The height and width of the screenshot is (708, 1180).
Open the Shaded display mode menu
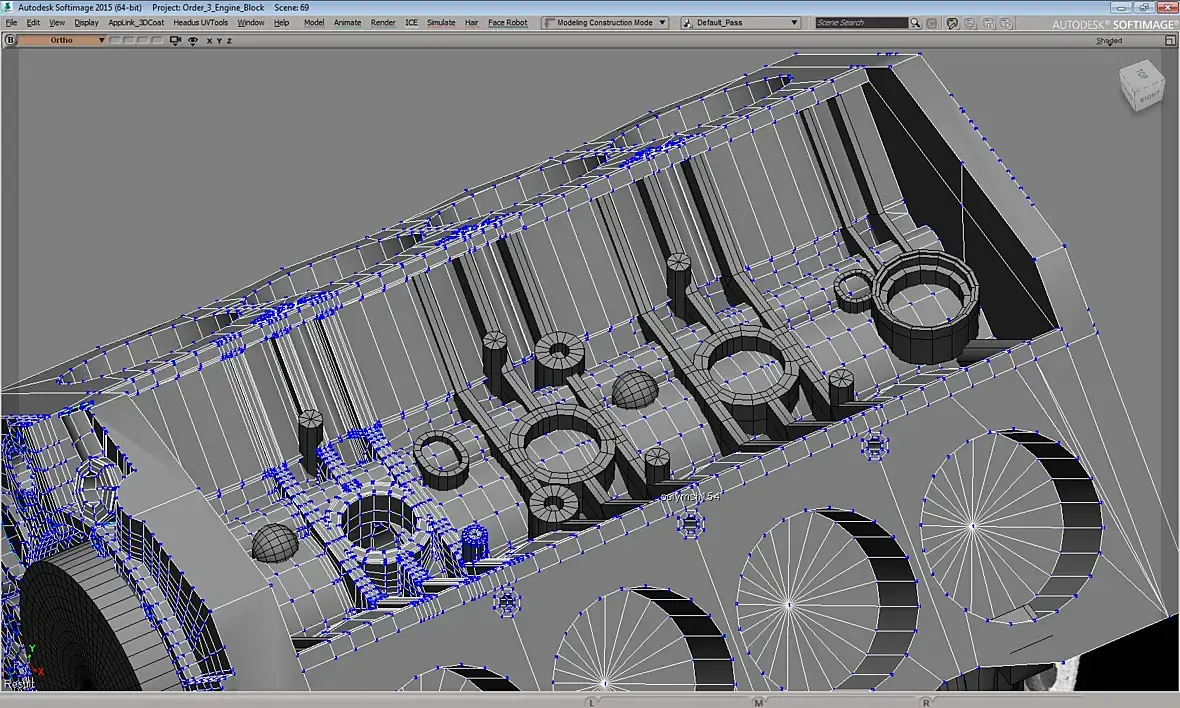point(1109,41)
